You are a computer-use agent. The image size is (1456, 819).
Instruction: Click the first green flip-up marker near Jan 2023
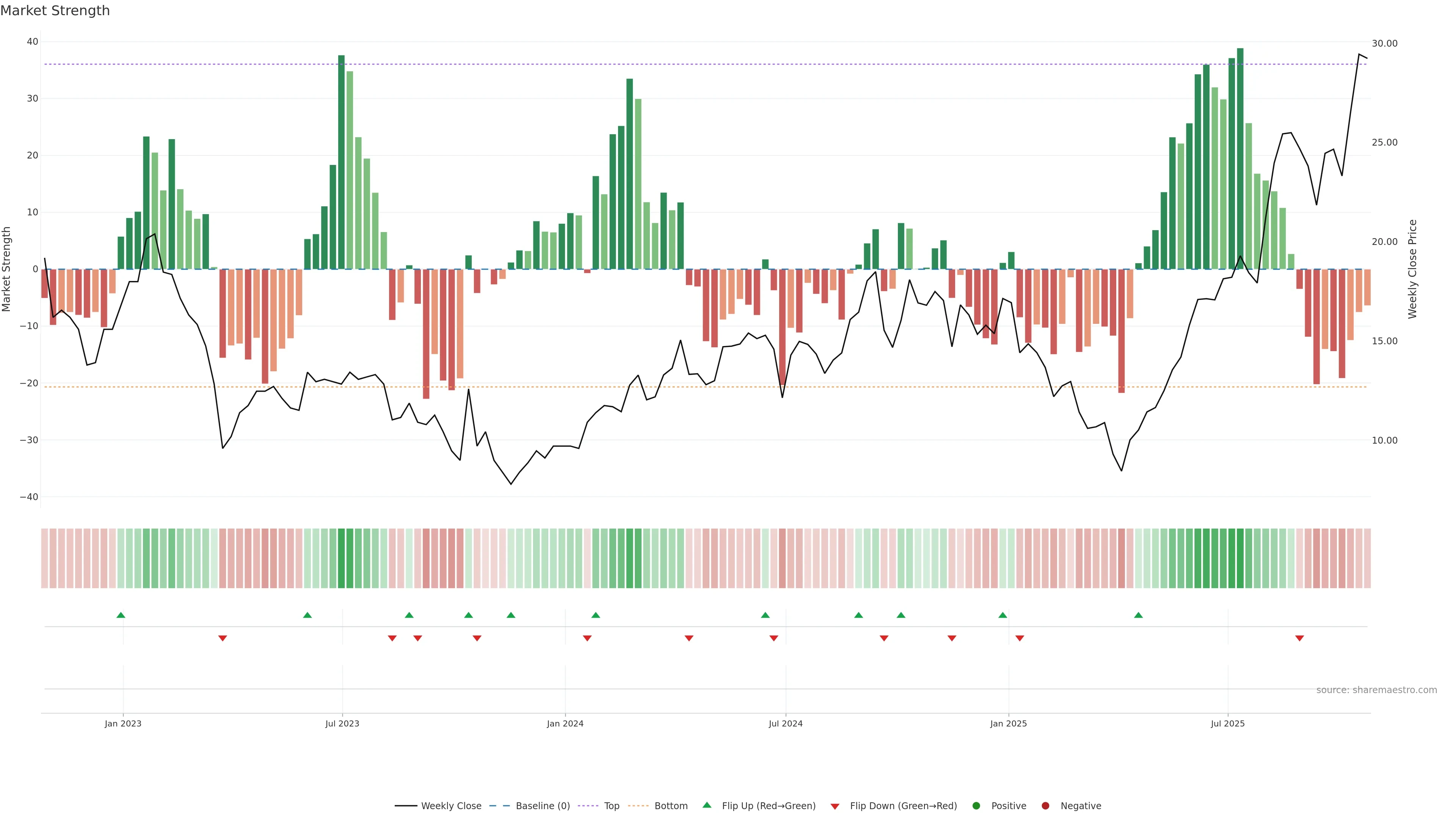pos(121,615)
